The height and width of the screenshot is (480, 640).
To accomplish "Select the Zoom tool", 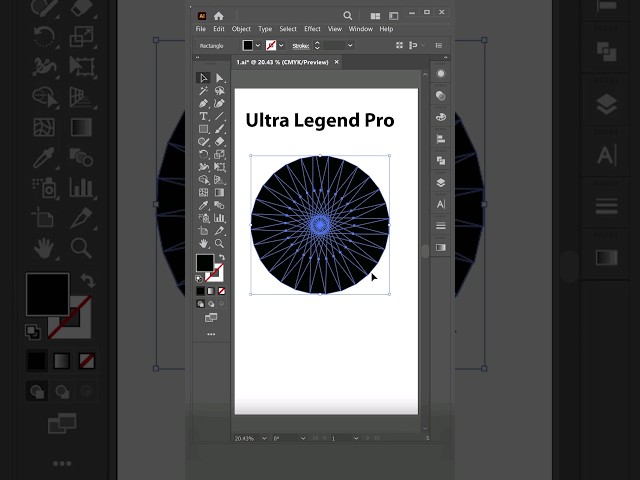I will 219,244.
